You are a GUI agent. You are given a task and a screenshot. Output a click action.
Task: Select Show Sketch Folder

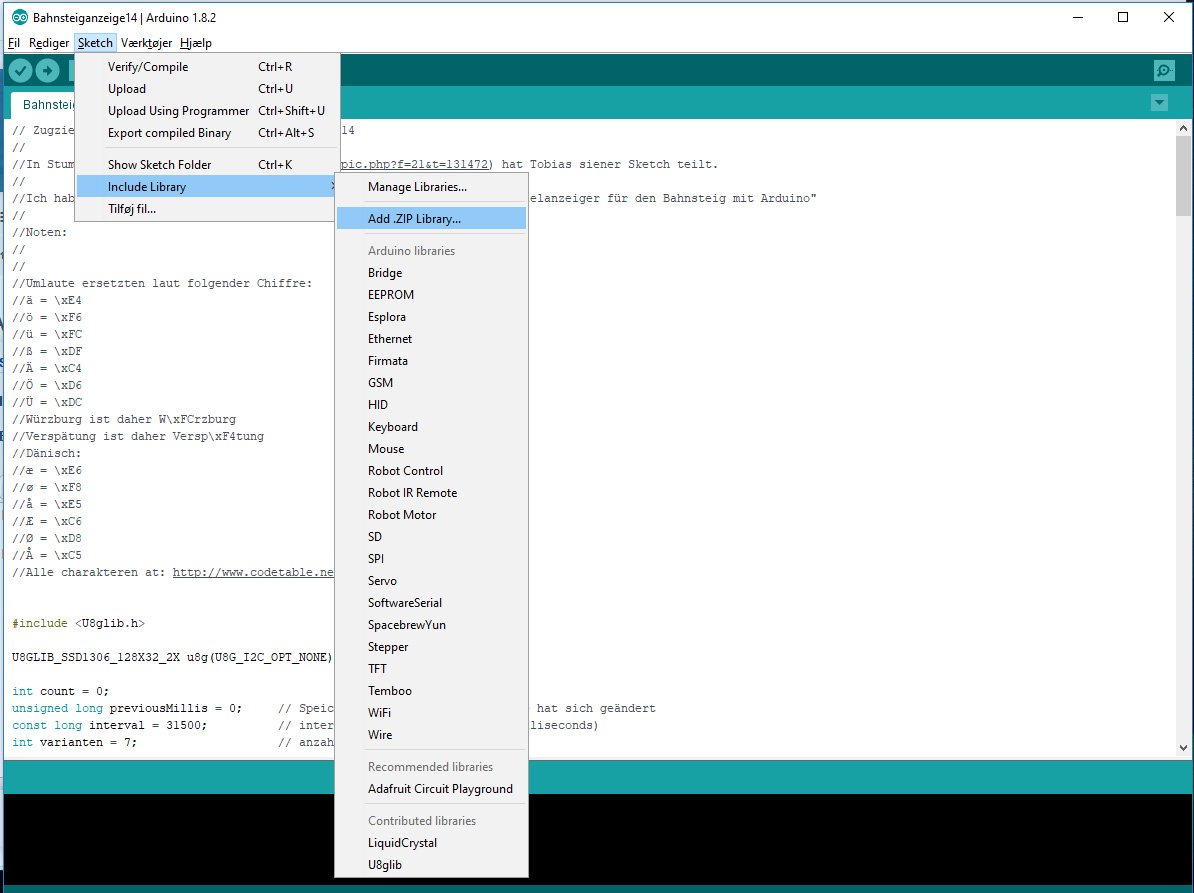(206, 164)
